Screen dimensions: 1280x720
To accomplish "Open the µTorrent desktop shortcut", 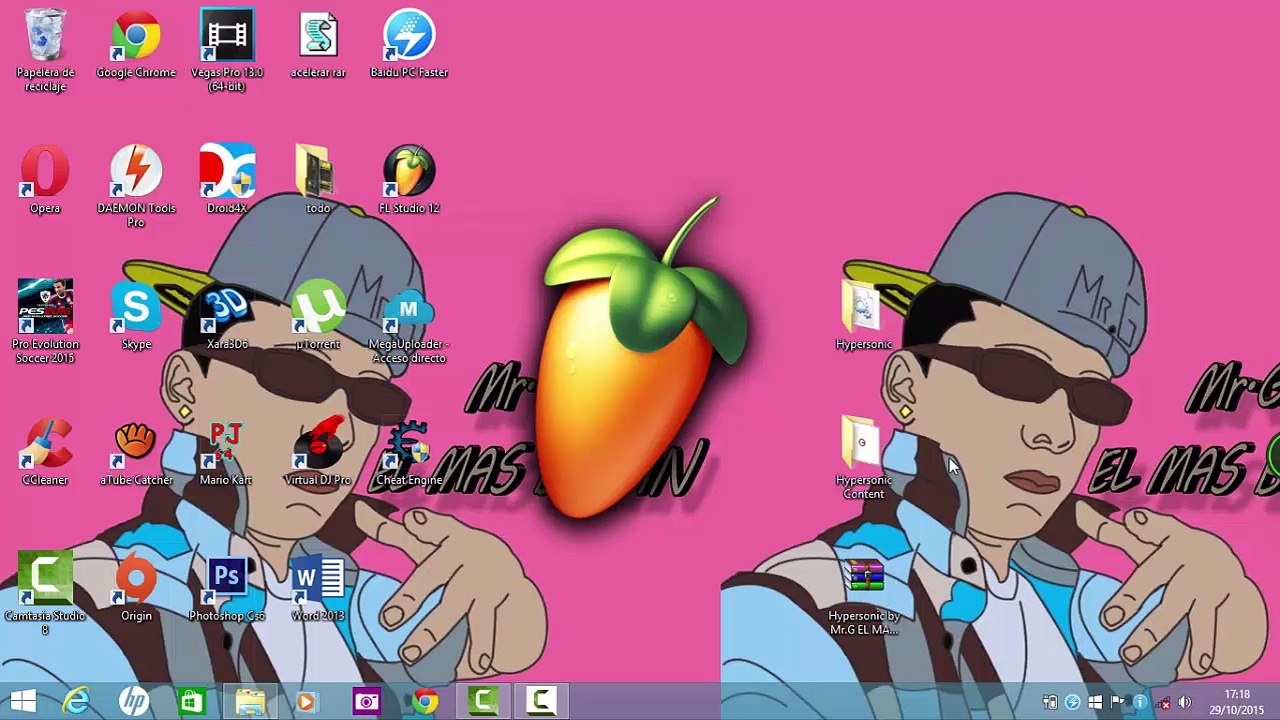I will [x=318, y=316].
